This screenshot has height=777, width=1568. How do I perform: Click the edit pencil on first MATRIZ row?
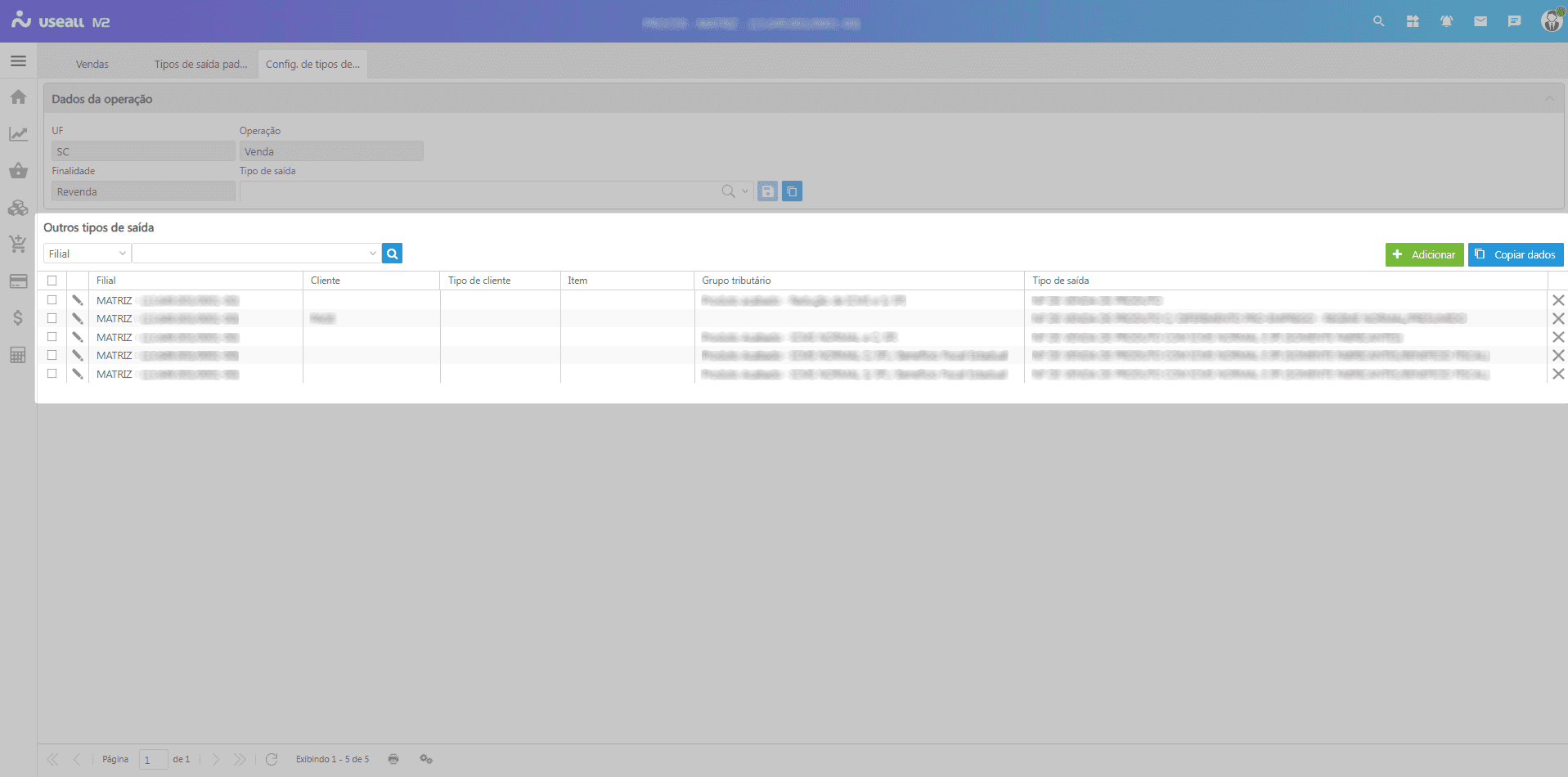[x=78, y=300]
